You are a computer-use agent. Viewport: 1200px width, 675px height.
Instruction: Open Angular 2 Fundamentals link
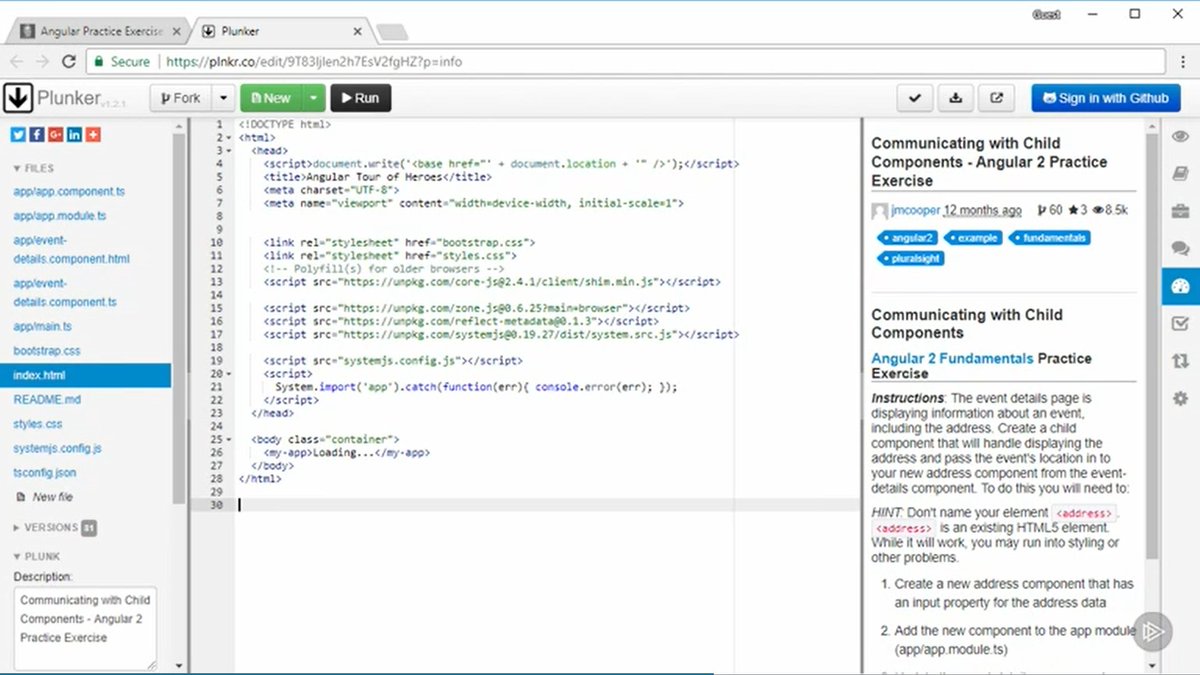pos(952,358)
